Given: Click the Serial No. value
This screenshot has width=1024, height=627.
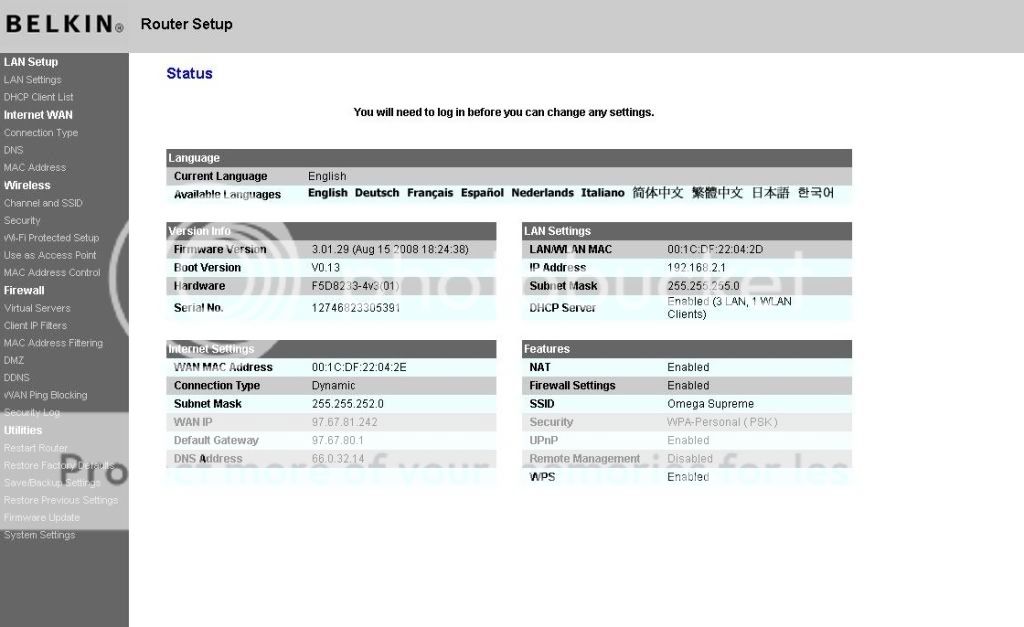Looking at the screenshot, I should tap(356, 308).
